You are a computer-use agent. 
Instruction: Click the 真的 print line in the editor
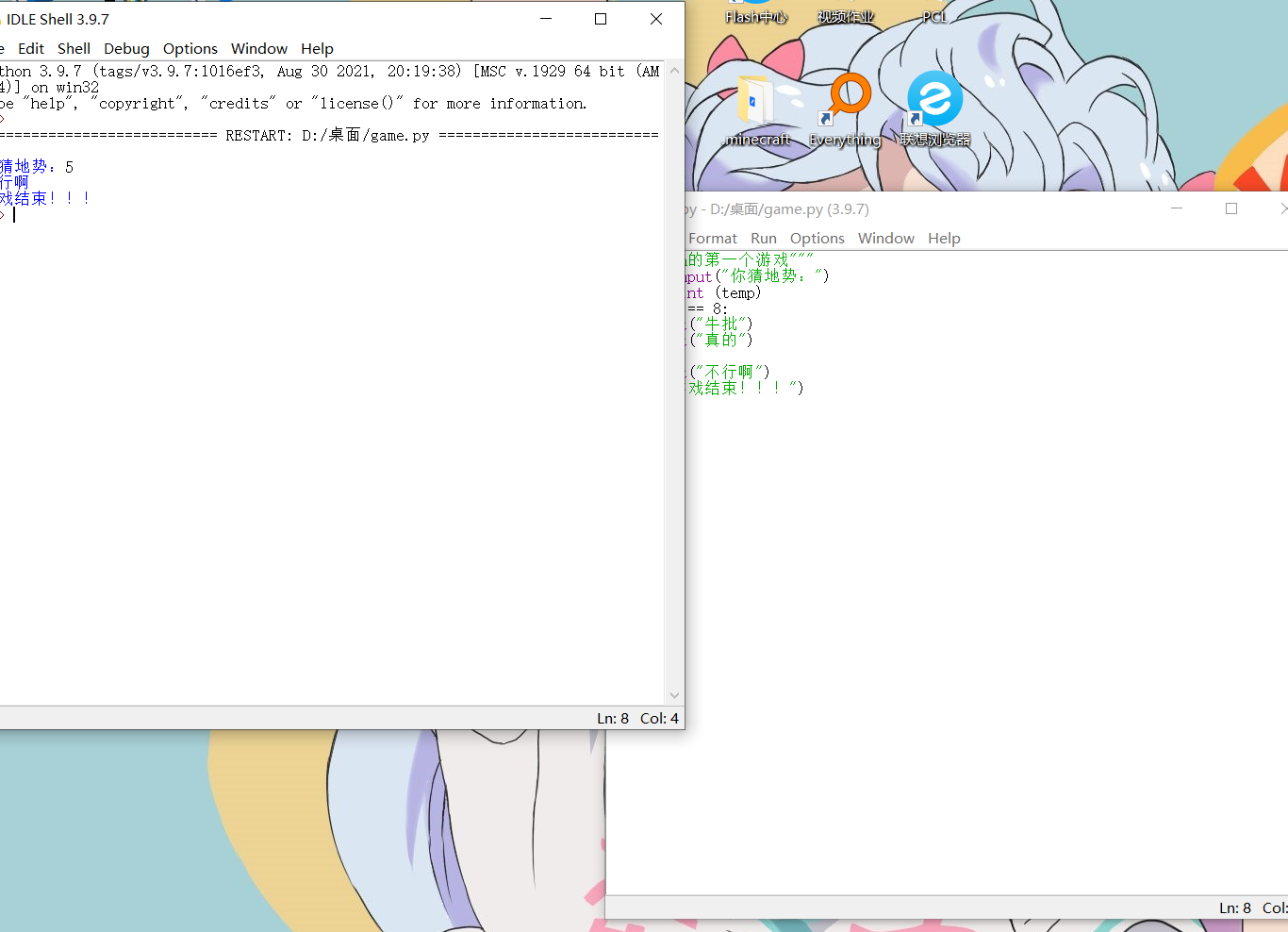(720, 341)
